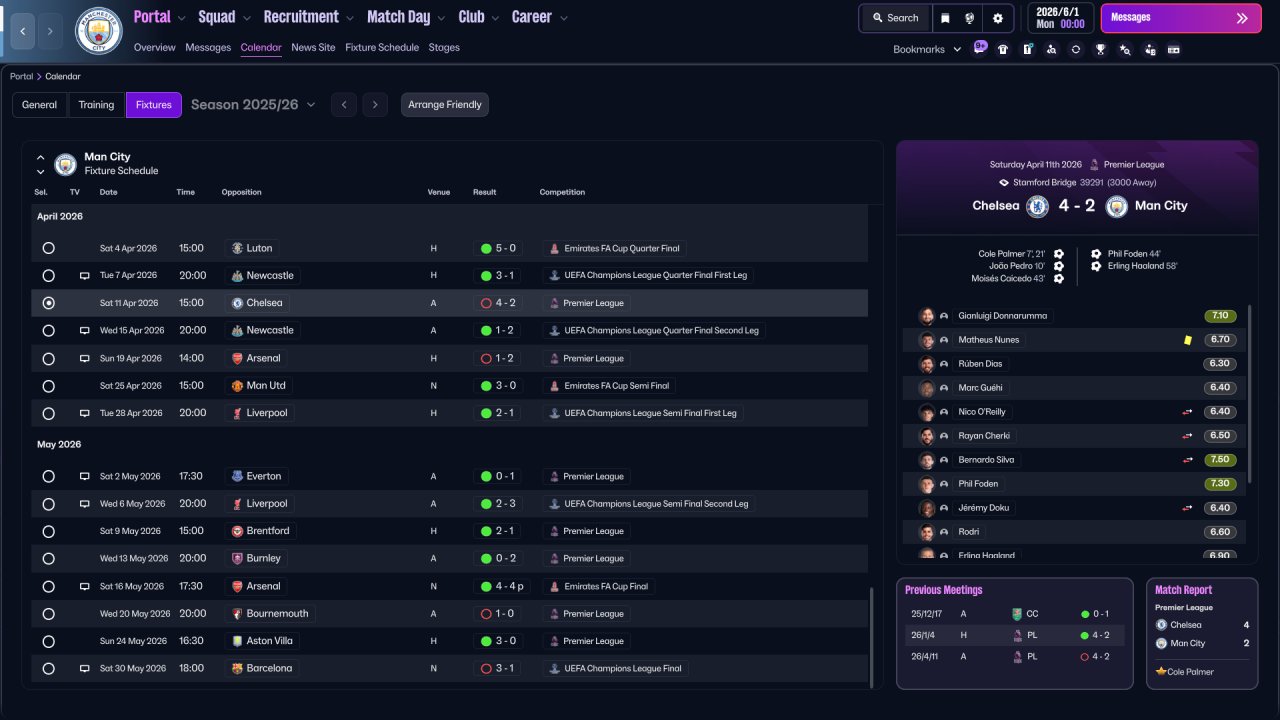Image resolution: width=1280 pixels, height=720 pixels.
Task: Select the radio button for the Barcelona fixture
Action: [x=48, y=668]
